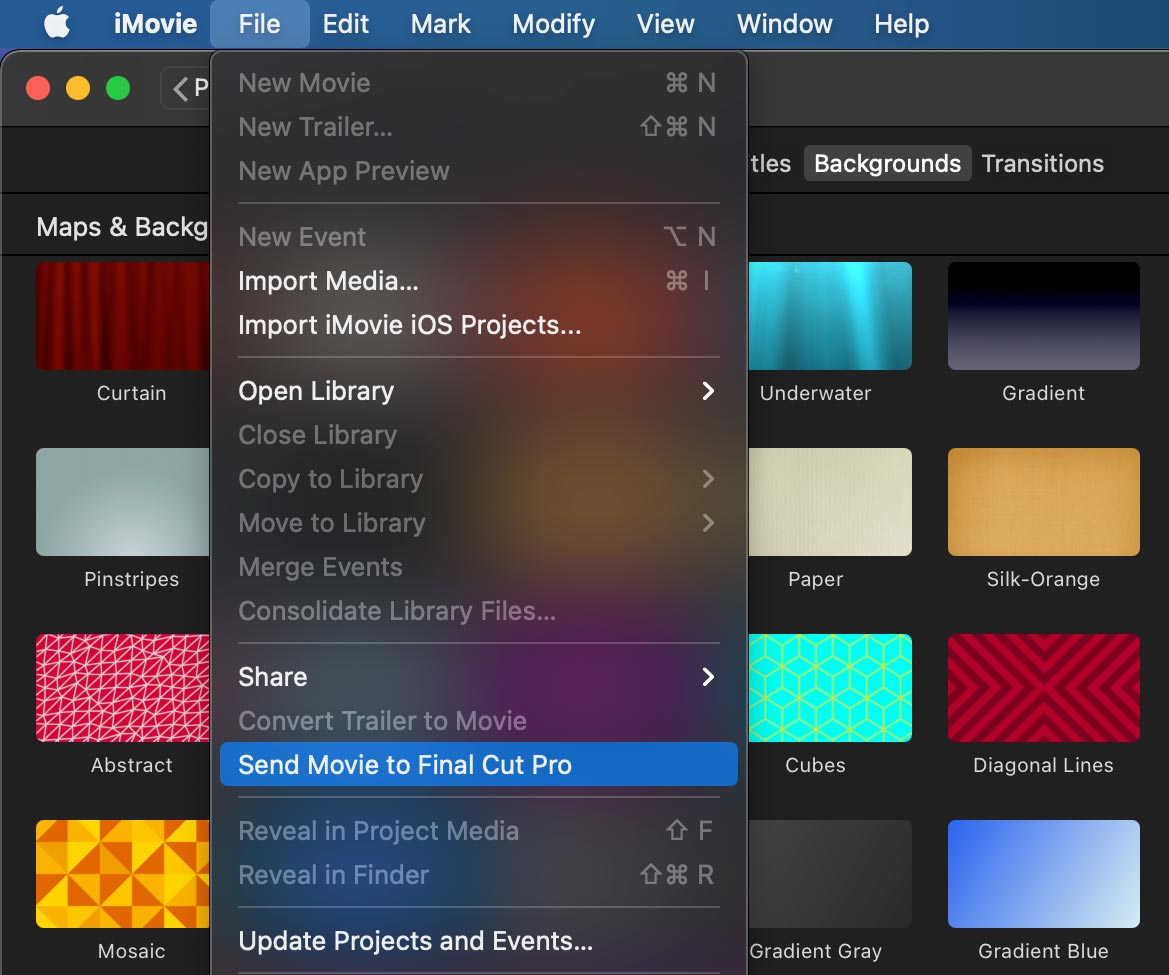Open the Help menu
This screenshot has height=975, width=1169.
(901, 24)
